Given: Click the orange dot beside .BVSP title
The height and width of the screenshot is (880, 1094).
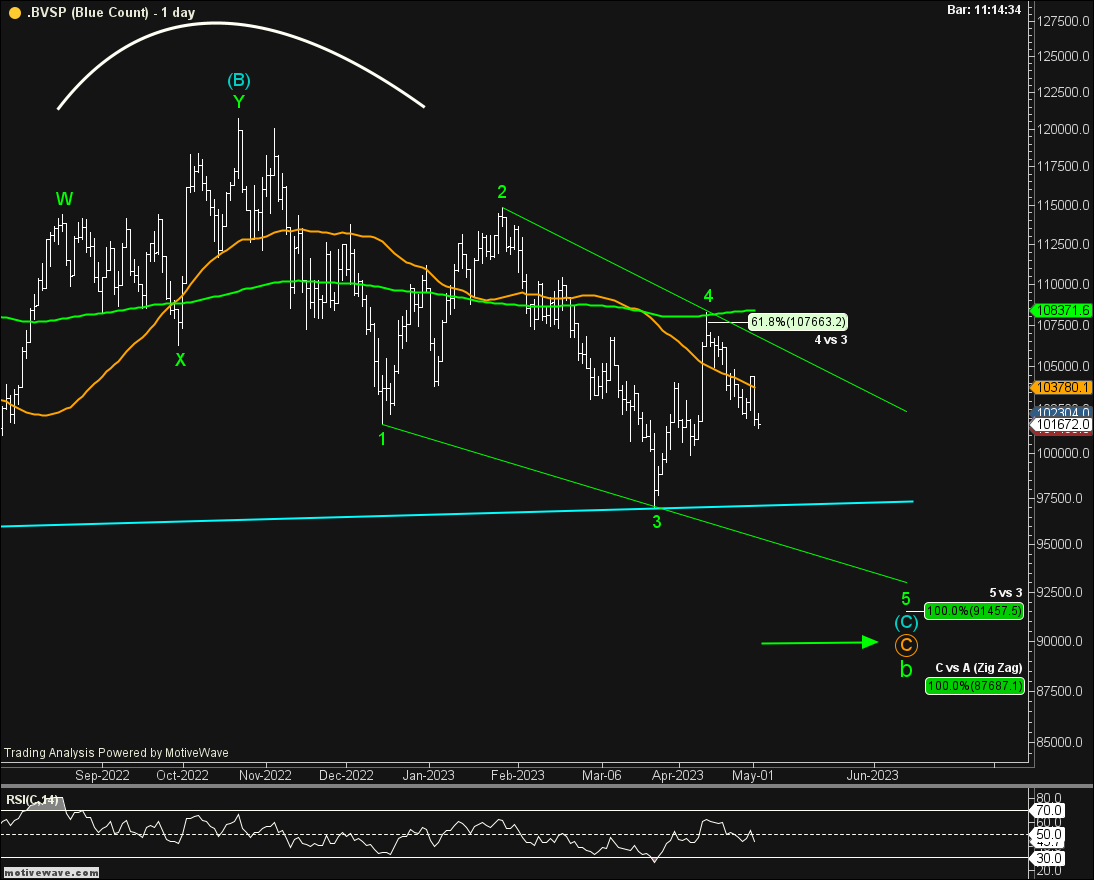Looking at the screenshot, I should (15, 13).
